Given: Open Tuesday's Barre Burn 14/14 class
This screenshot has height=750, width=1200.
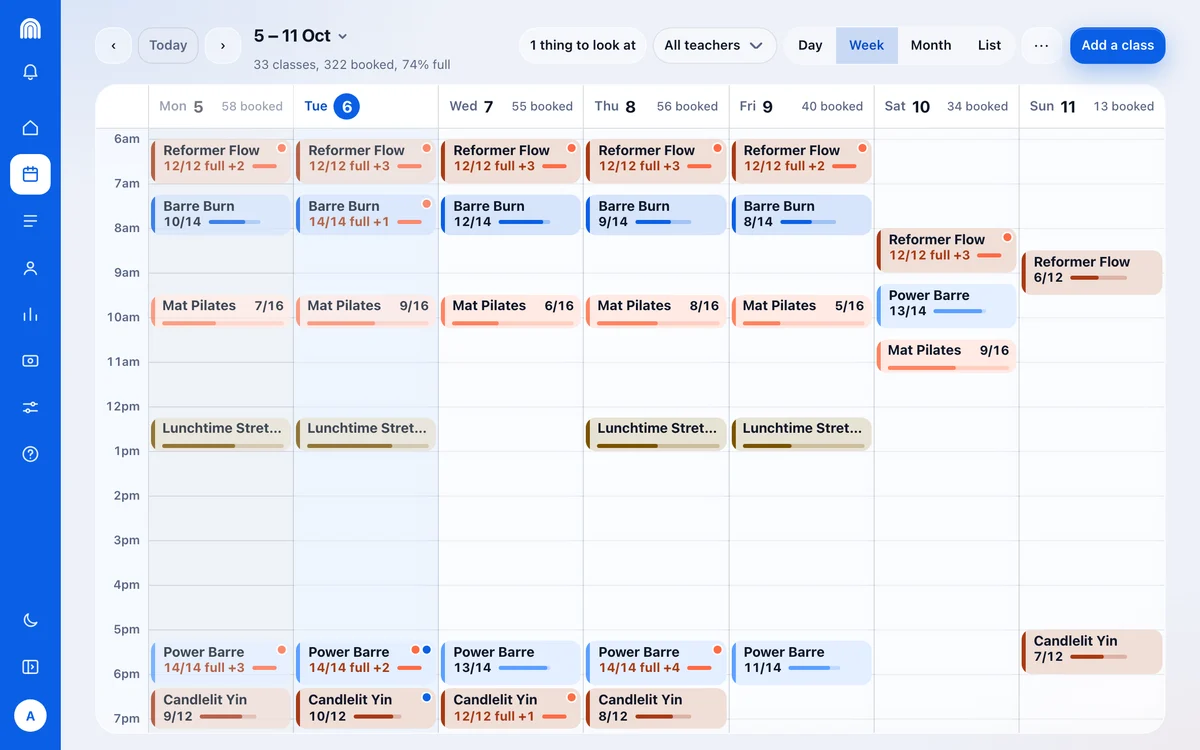Looking at the screenshot, I should (x=366, y=215).
